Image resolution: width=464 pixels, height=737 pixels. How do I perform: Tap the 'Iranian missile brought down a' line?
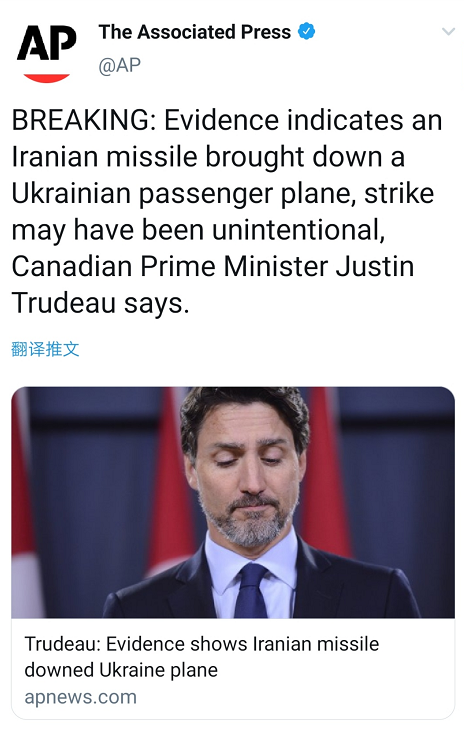coord(208,157)
